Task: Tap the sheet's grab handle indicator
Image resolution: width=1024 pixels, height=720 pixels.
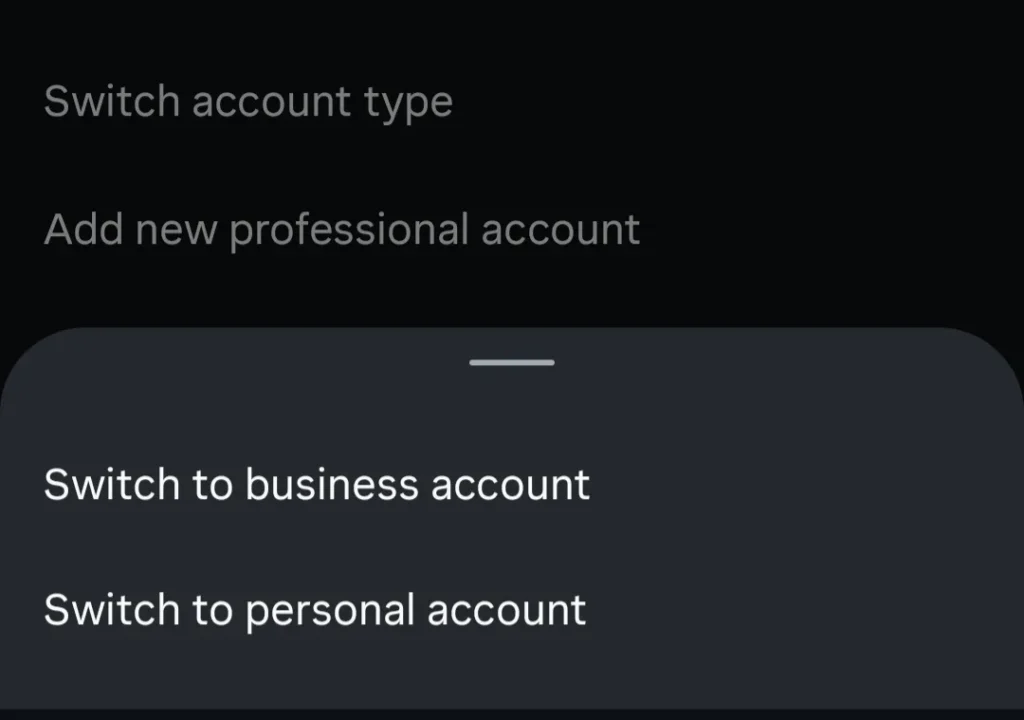Action: (511, 362)
